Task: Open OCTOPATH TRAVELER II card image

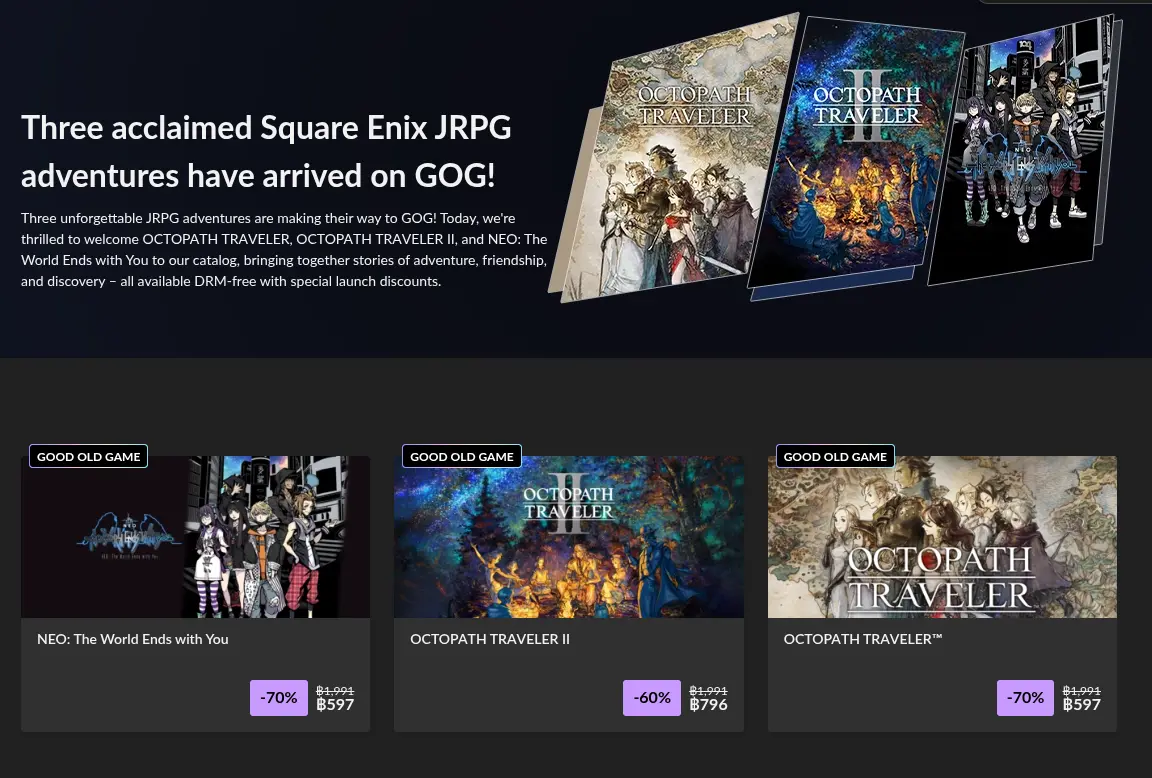Action: pyautogui.click(x=569, y=536)
